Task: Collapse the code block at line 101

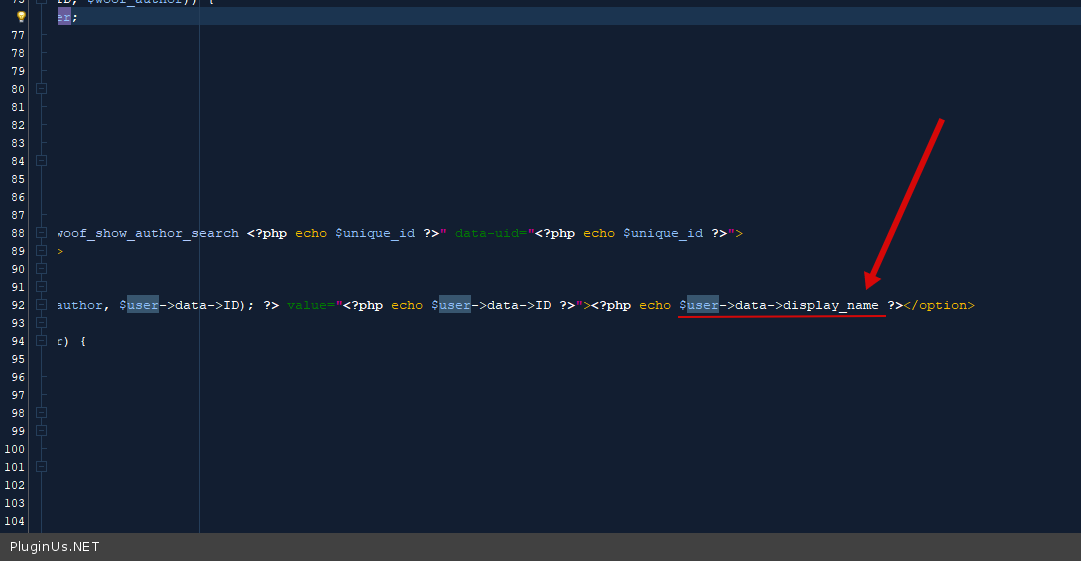Action: (41, 467)
